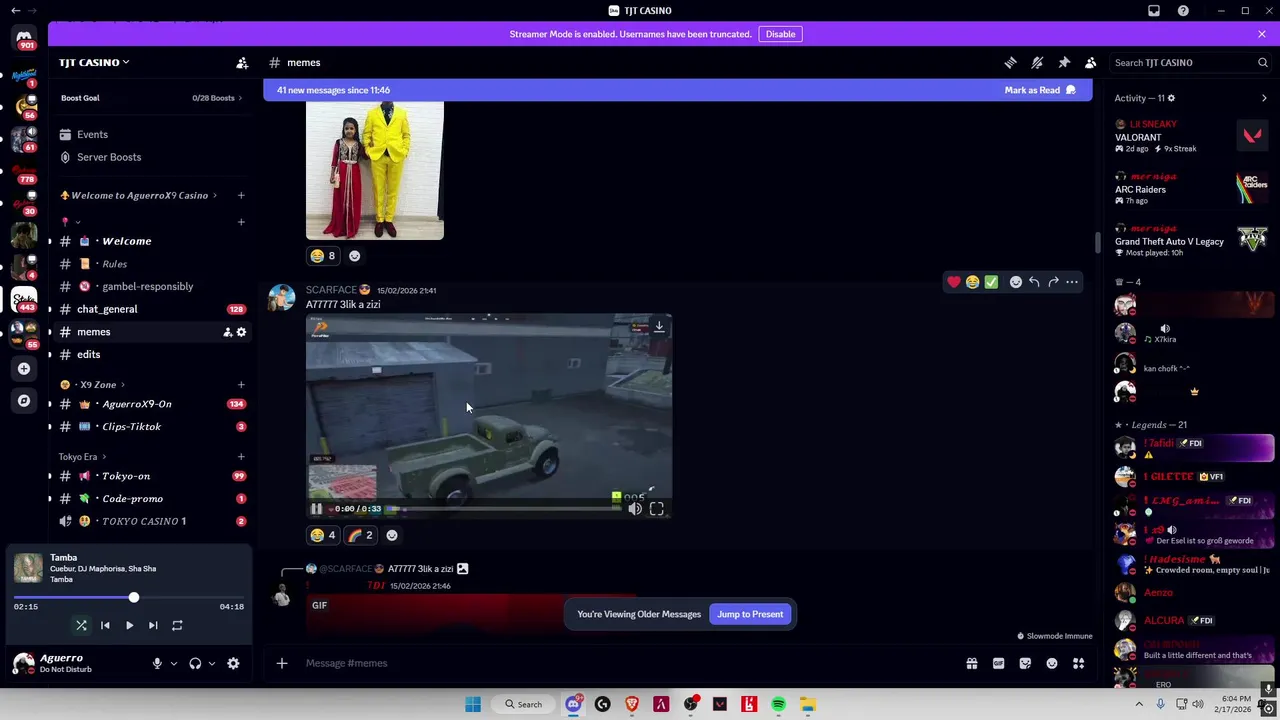The height and width of the screenshot is (720, 1280).
Task: Toggle rainbow reaction with count 2
Action: pyautogui.click(x=360, y=535)
